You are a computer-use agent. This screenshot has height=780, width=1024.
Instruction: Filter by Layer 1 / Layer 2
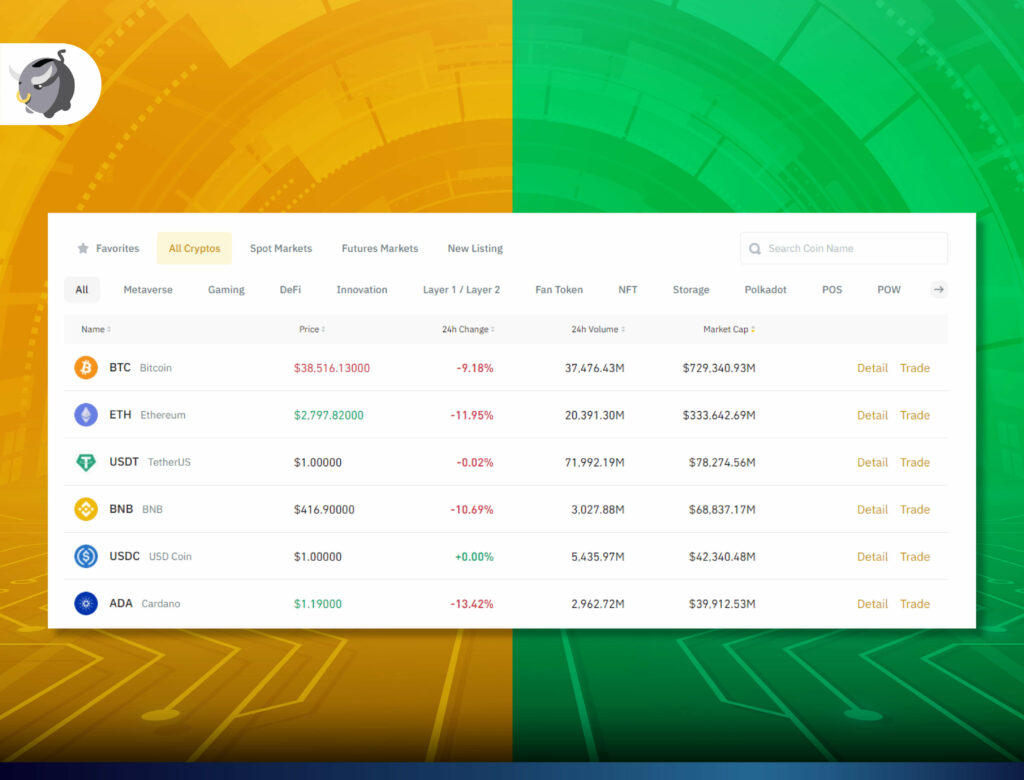click(461, 289)
